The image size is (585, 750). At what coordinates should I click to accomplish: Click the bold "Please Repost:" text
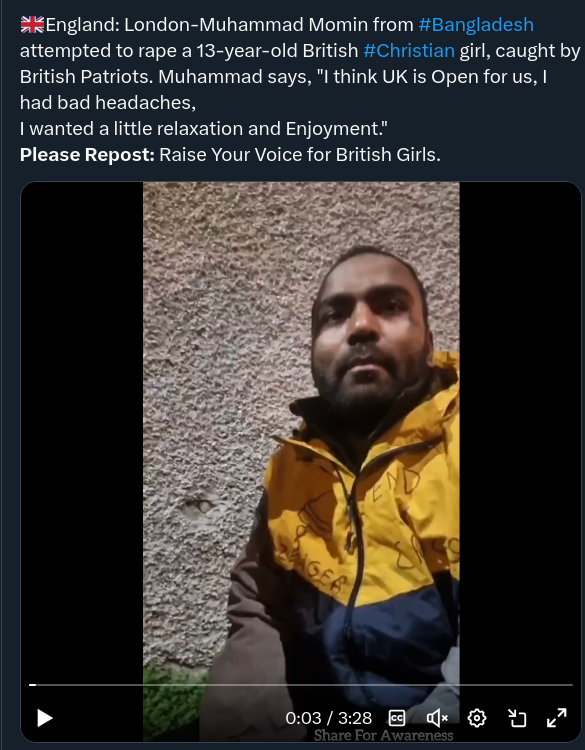tap(87, 154)
